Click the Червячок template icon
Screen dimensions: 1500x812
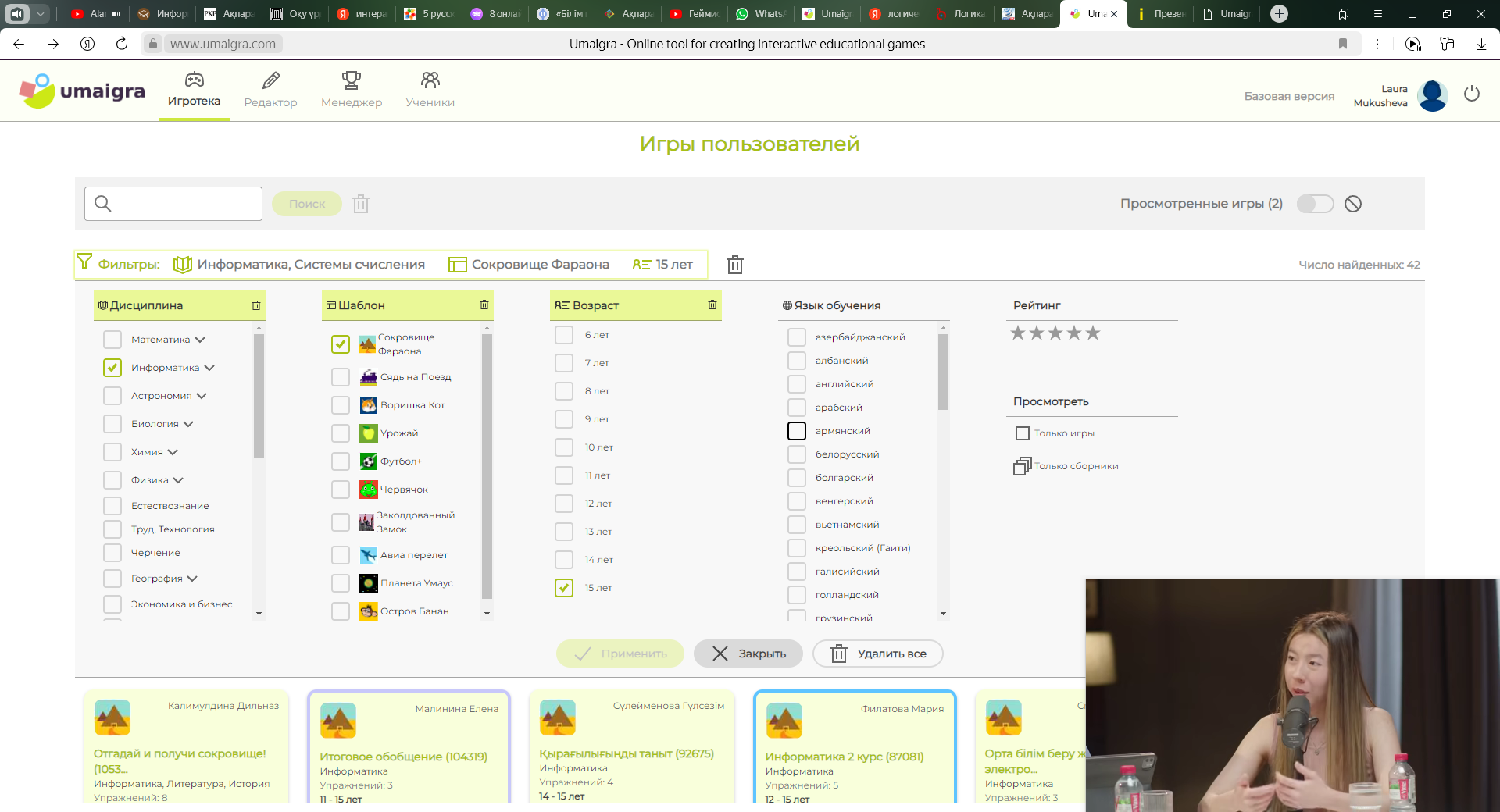point(369,490)
